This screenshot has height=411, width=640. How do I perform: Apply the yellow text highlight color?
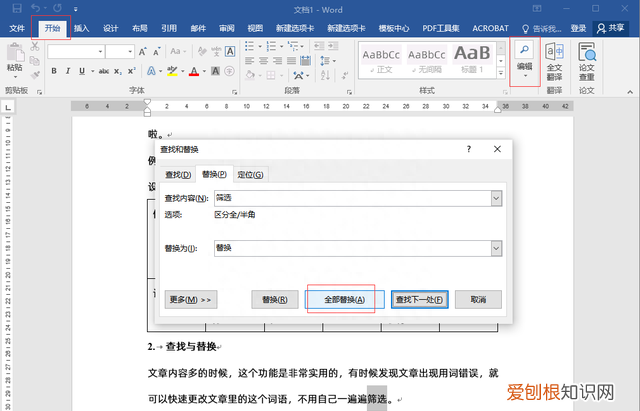click(x=173, y=71)
